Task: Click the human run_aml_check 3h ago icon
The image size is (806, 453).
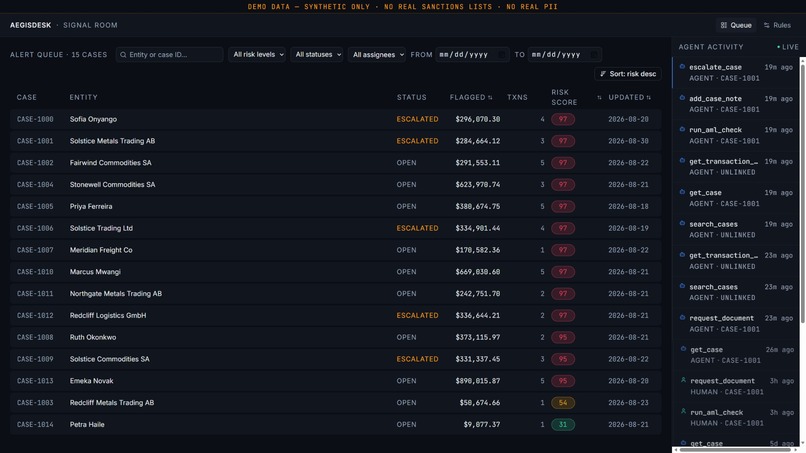Action: pos(683,411)
